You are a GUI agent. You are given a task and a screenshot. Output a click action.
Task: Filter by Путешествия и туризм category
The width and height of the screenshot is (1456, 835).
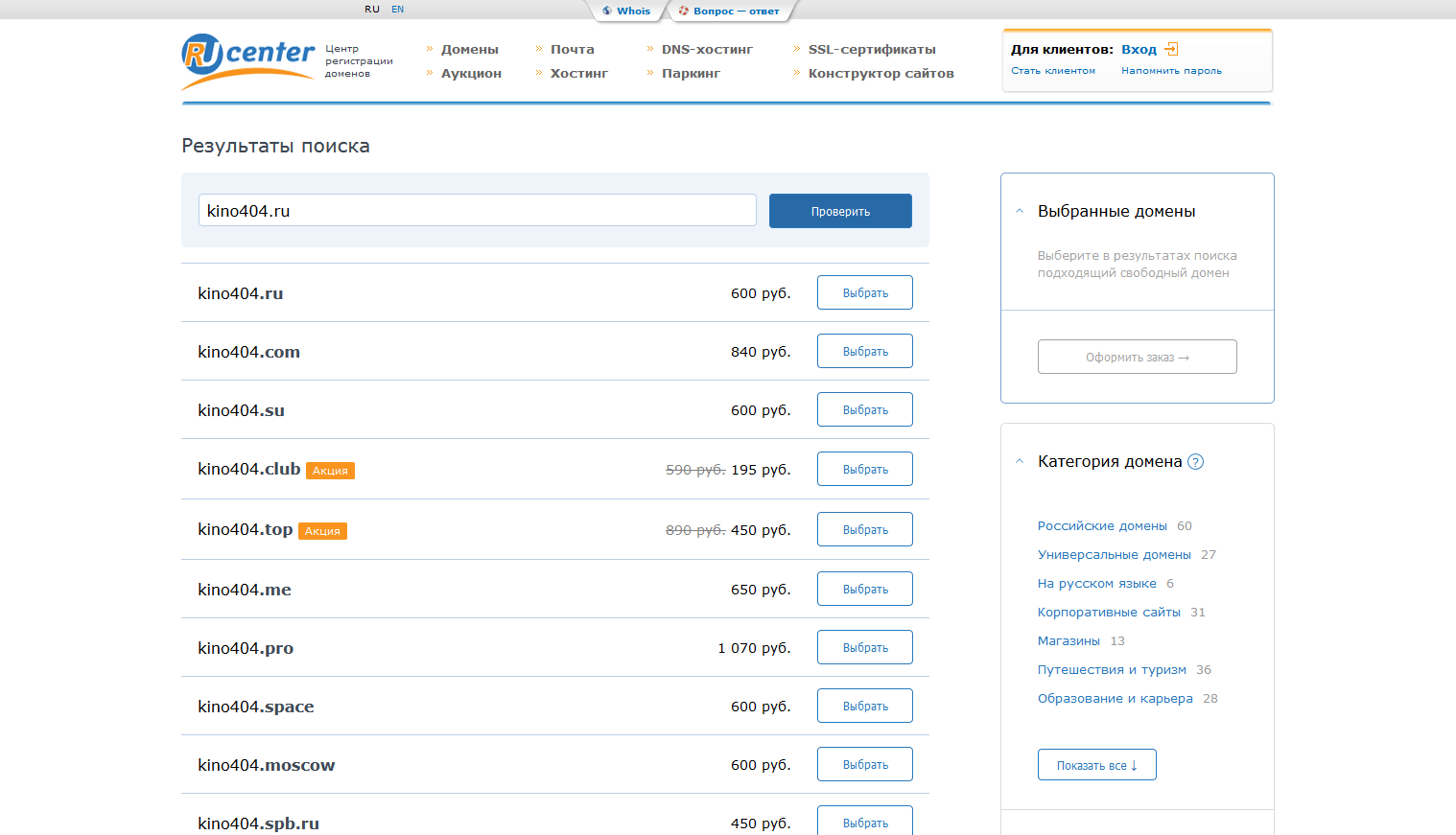[x=1112, y=670]
